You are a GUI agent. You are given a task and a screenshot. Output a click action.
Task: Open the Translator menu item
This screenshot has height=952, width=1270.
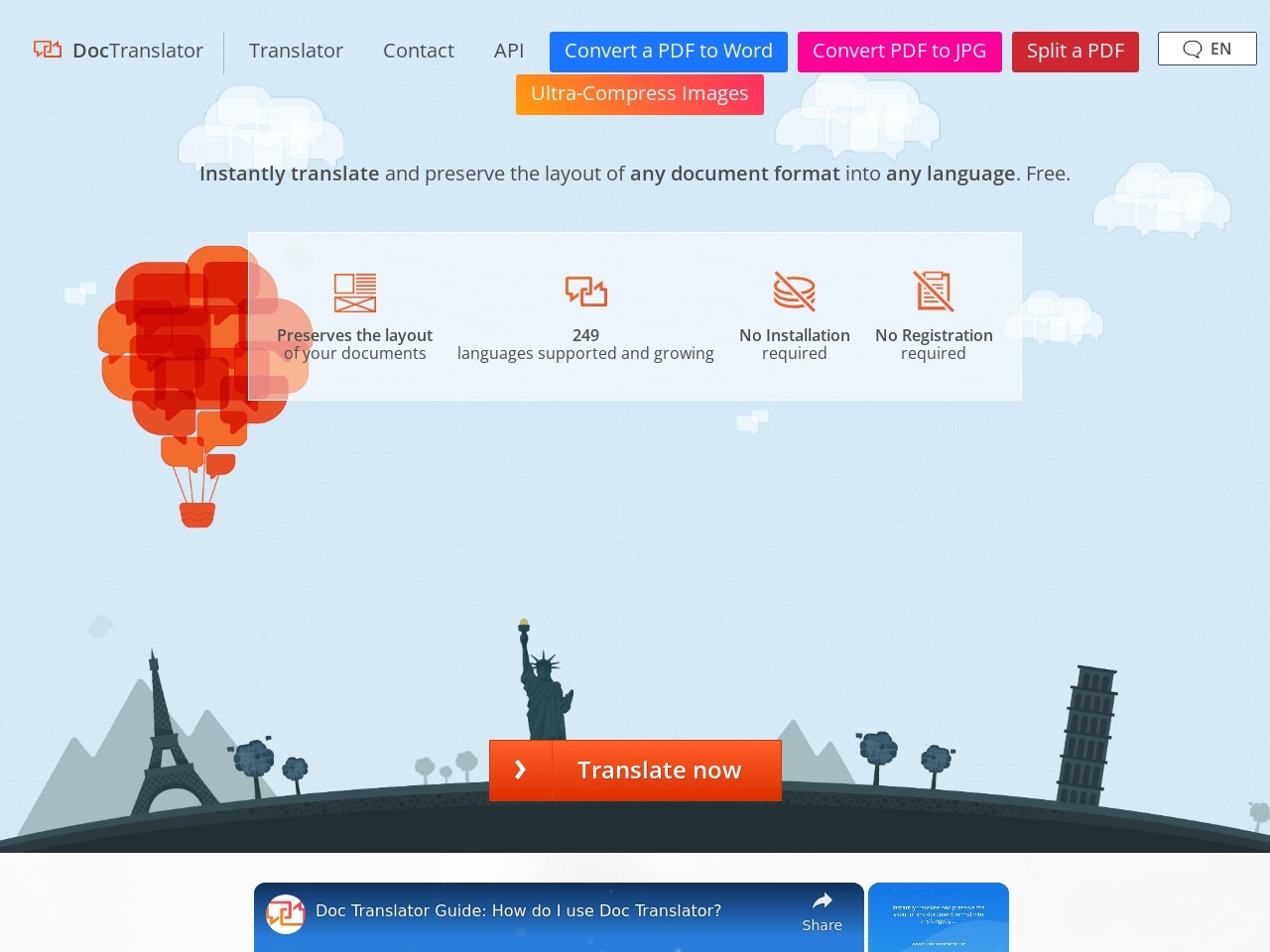(x=296, y=51)
